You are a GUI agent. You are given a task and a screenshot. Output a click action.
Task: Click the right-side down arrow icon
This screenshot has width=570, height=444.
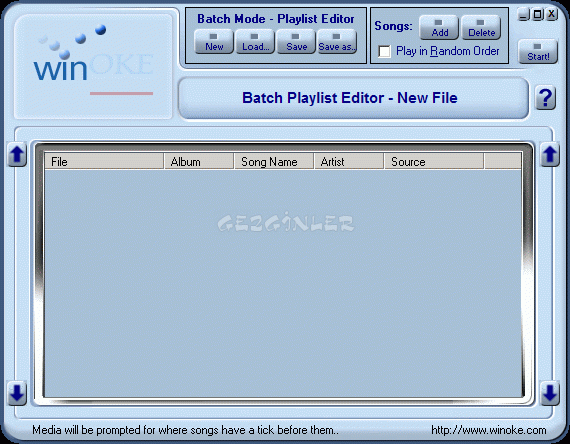[550, 393]
